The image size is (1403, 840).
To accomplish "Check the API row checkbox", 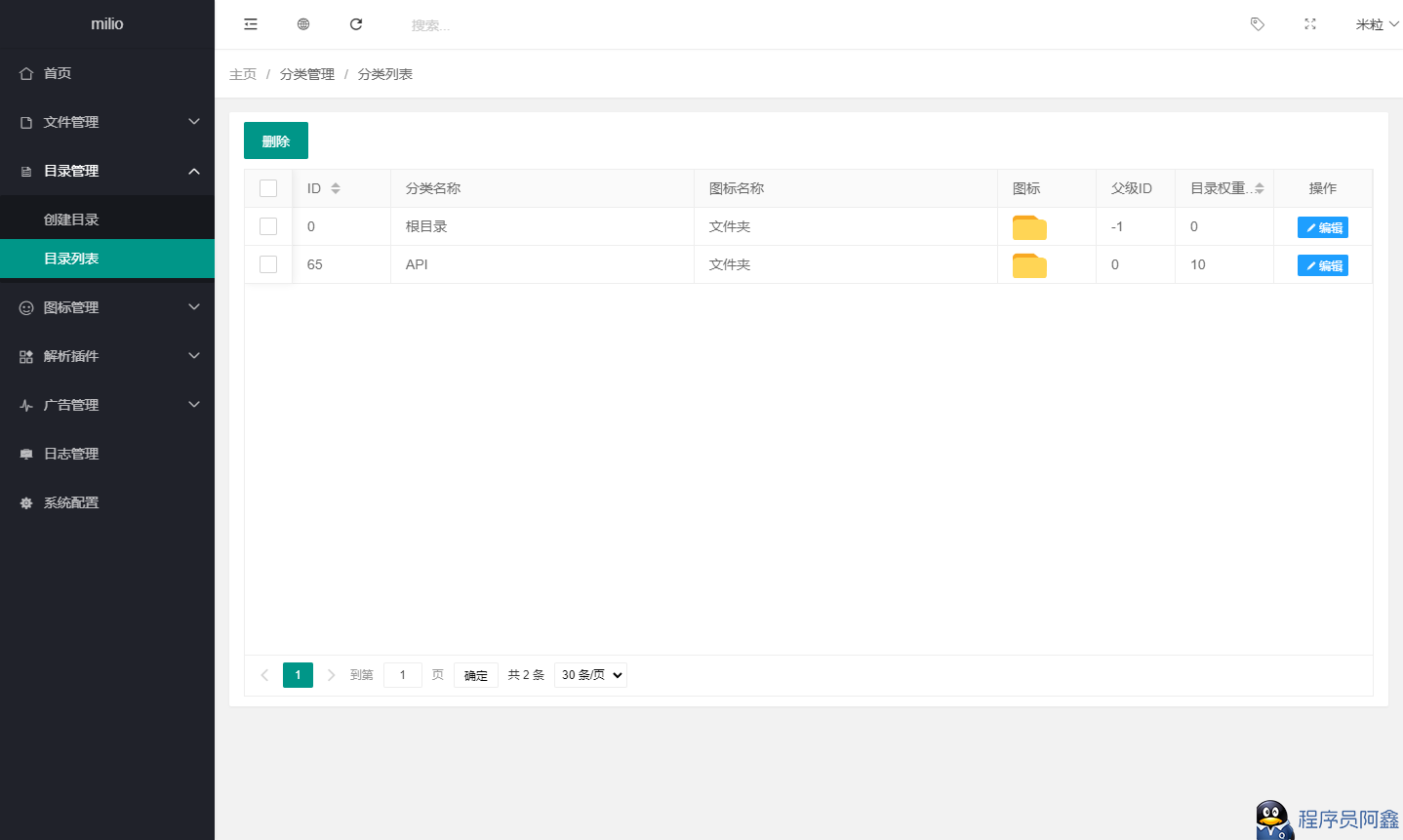I will click(x=268, y=264).
